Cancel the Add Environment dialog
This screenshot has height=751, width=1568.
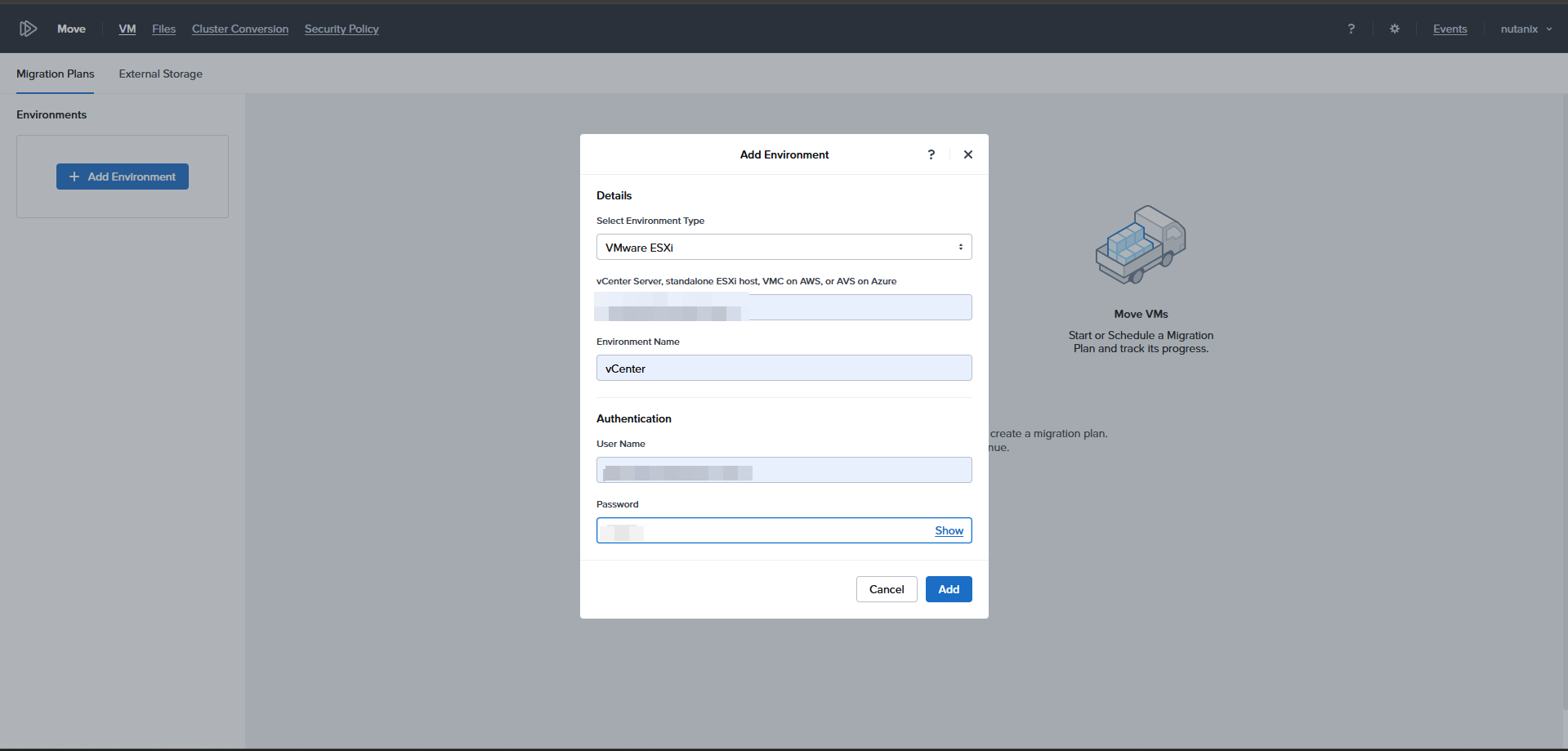[887, 589]
